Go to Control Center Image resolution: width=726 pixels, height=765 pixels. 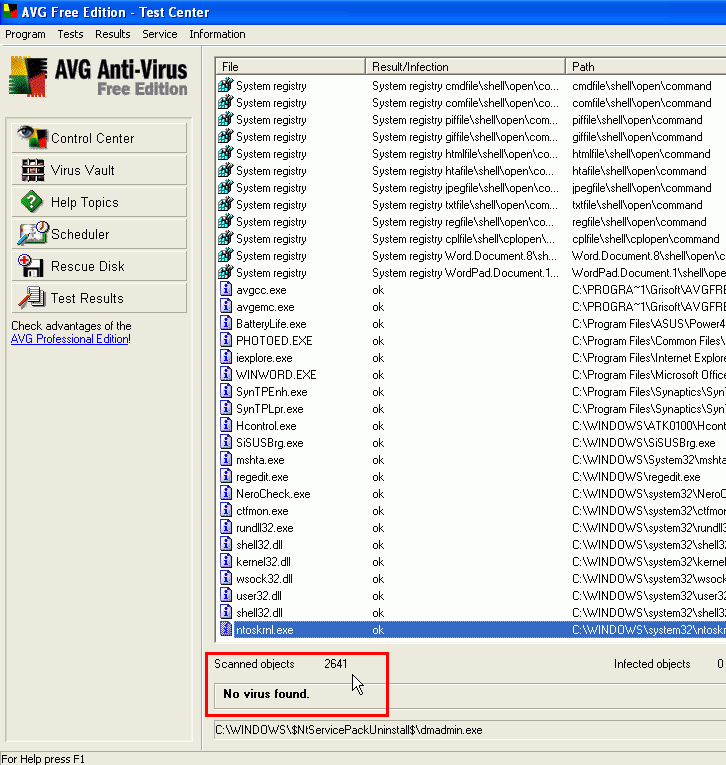coord(99,138)
